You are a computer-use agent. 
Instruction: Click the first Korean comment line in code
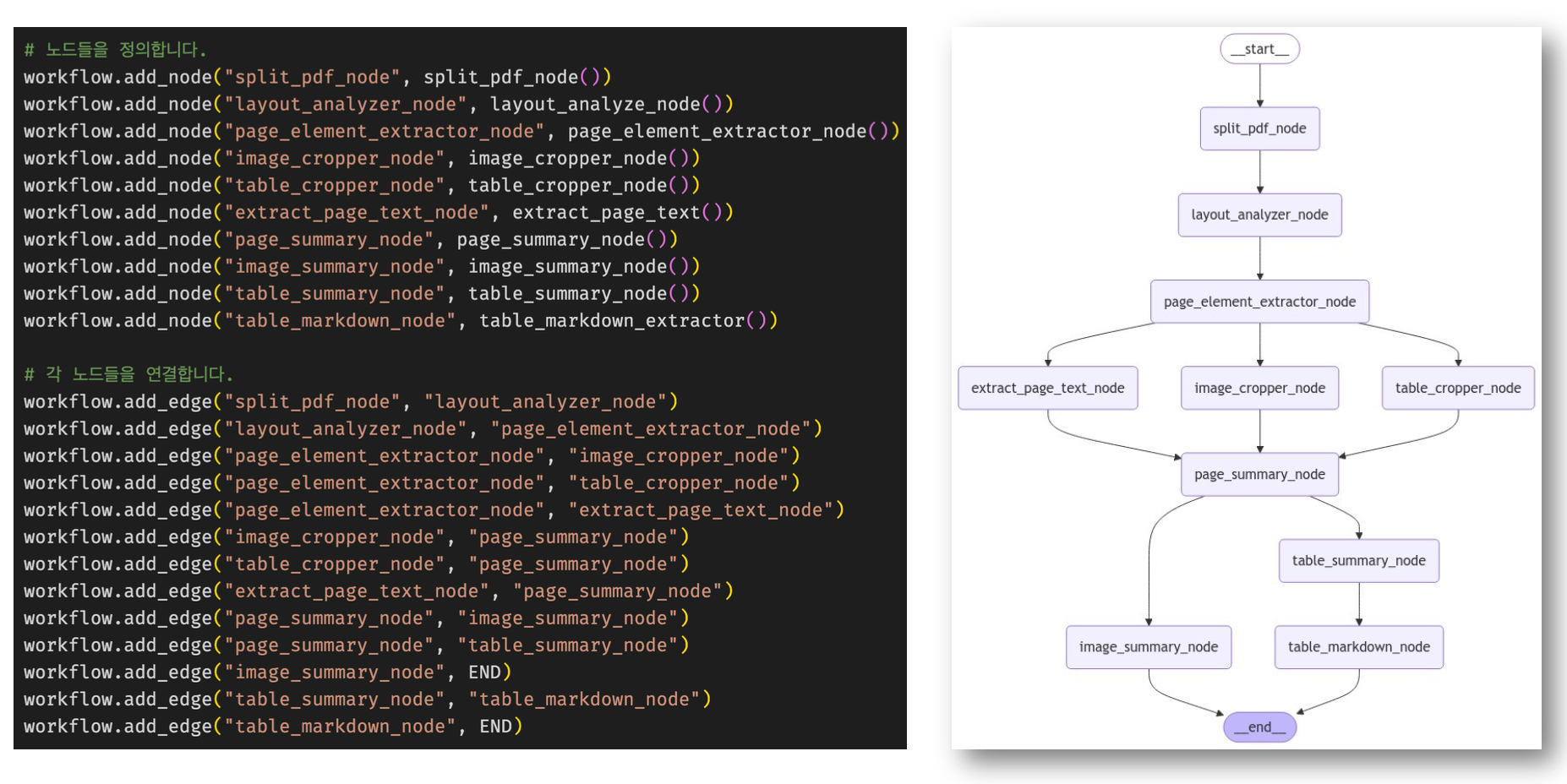click(115, 50)
